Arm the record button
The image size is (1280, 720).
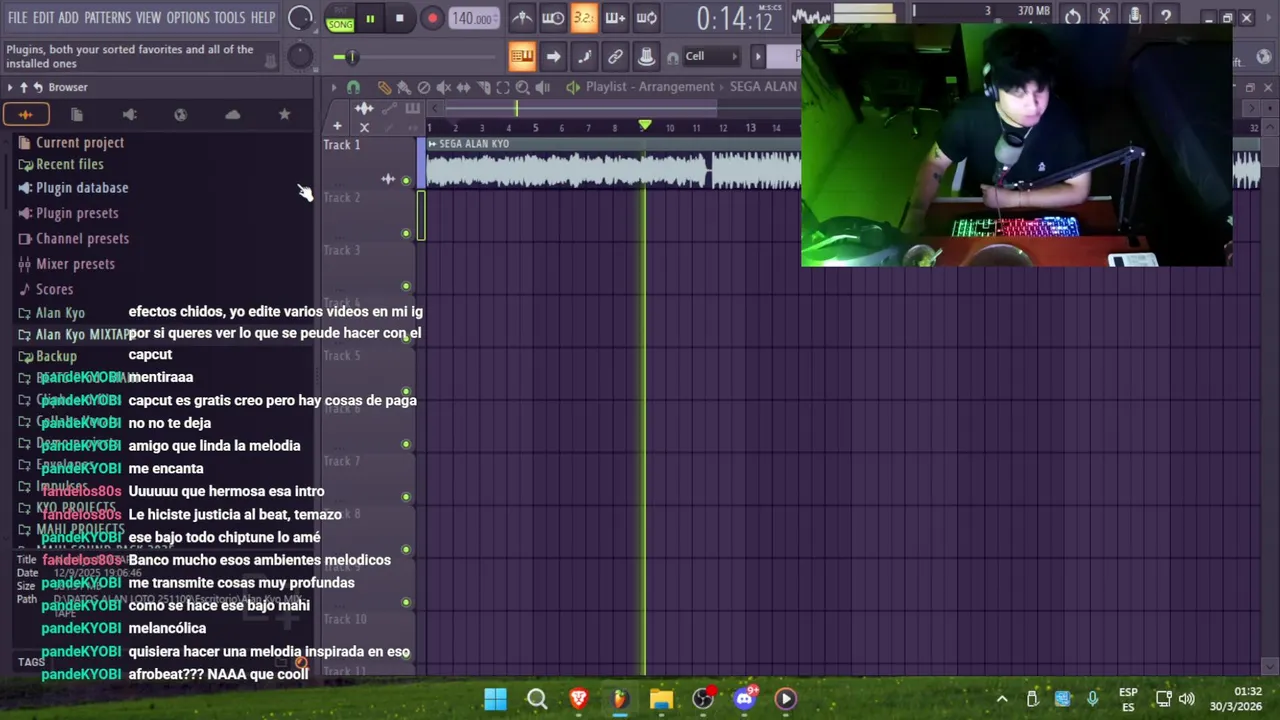click(x=432, y=18)
